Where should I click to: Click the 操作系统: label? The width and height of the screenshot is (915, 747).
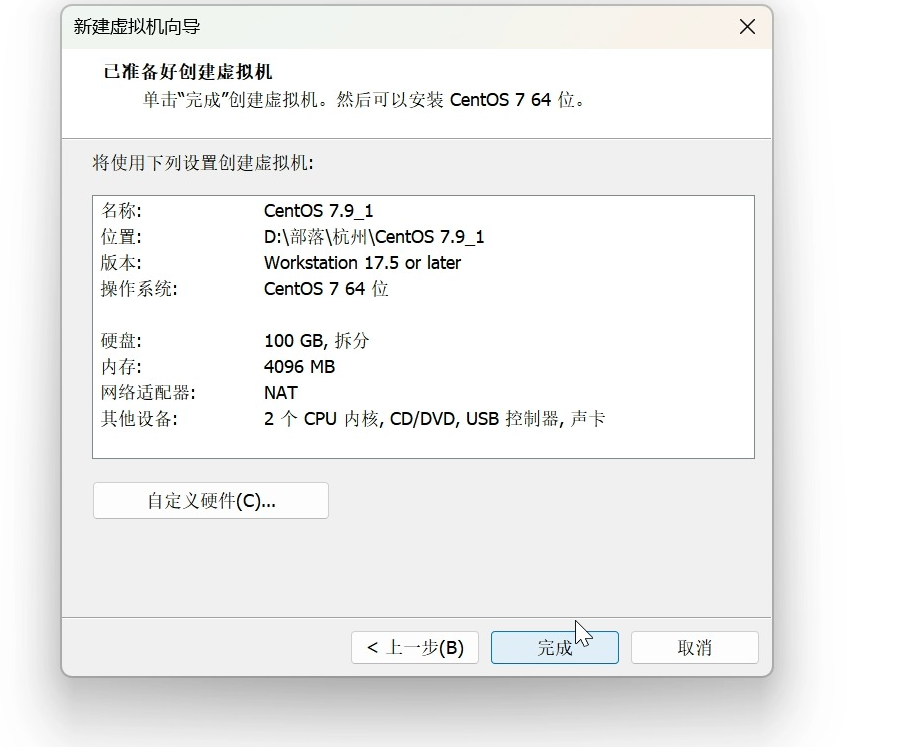pyautogui.click(x=139, y=289)
